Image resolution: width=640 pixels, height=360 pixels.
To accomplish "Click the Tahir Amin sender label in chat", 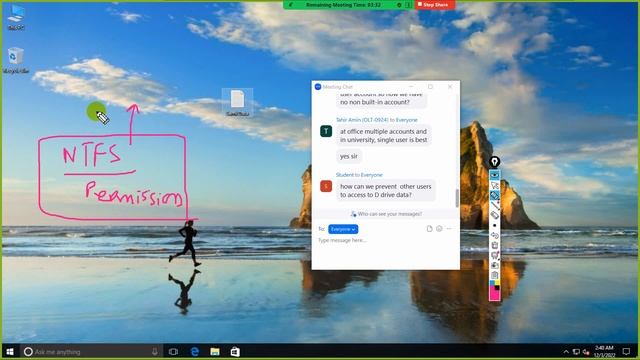I will point(376,120).
